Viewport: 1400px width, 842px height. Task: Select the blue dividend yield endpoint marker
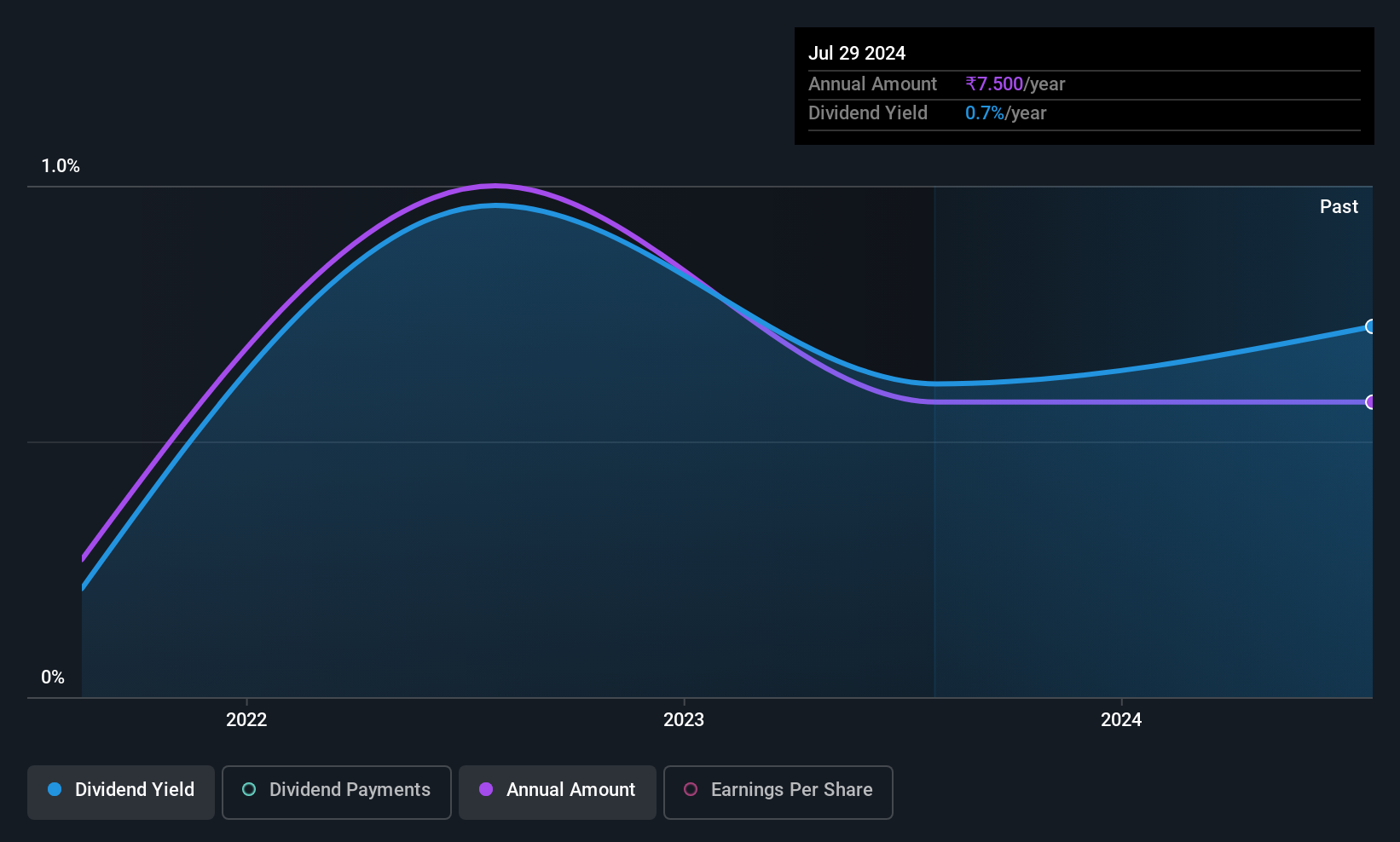(1370, 326)
